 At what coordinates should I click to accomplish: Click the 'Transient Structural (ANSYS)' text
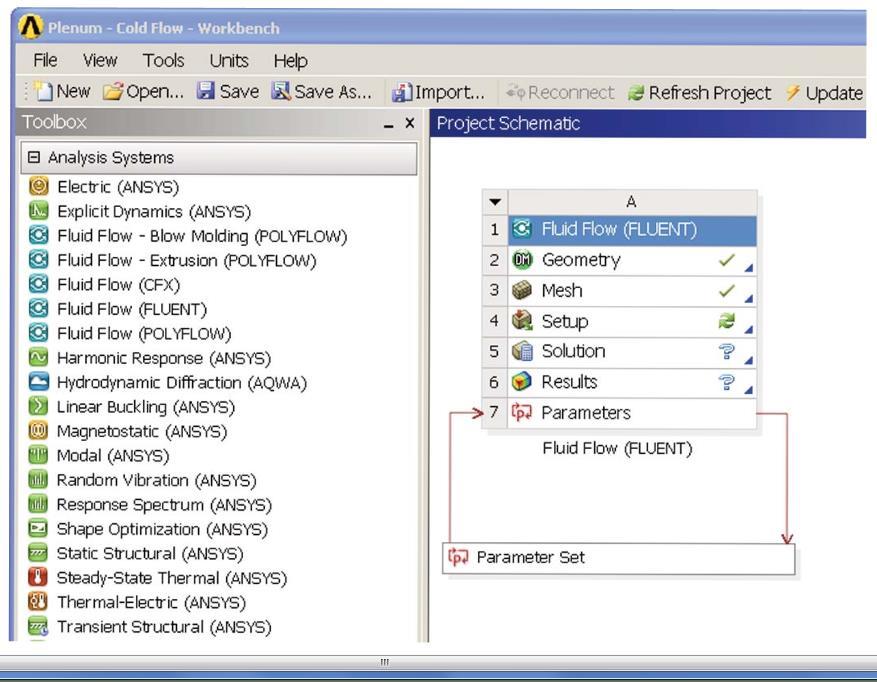tap(164, 627)
